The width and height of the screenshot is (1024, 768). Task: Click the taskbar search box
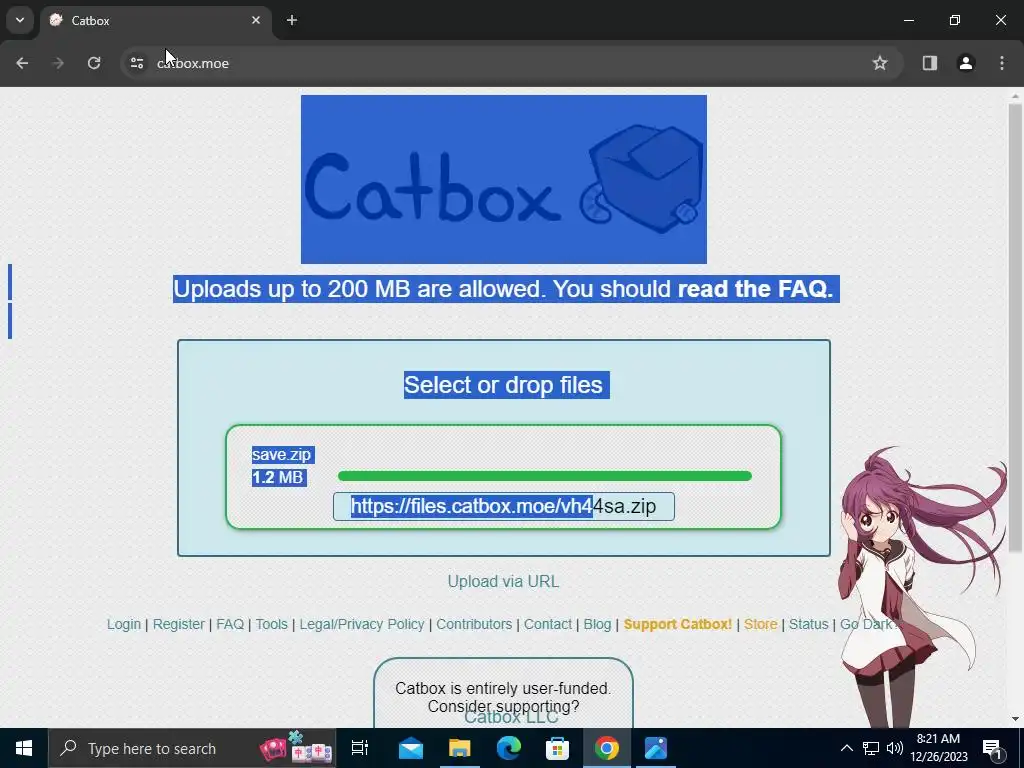(192, 748)
